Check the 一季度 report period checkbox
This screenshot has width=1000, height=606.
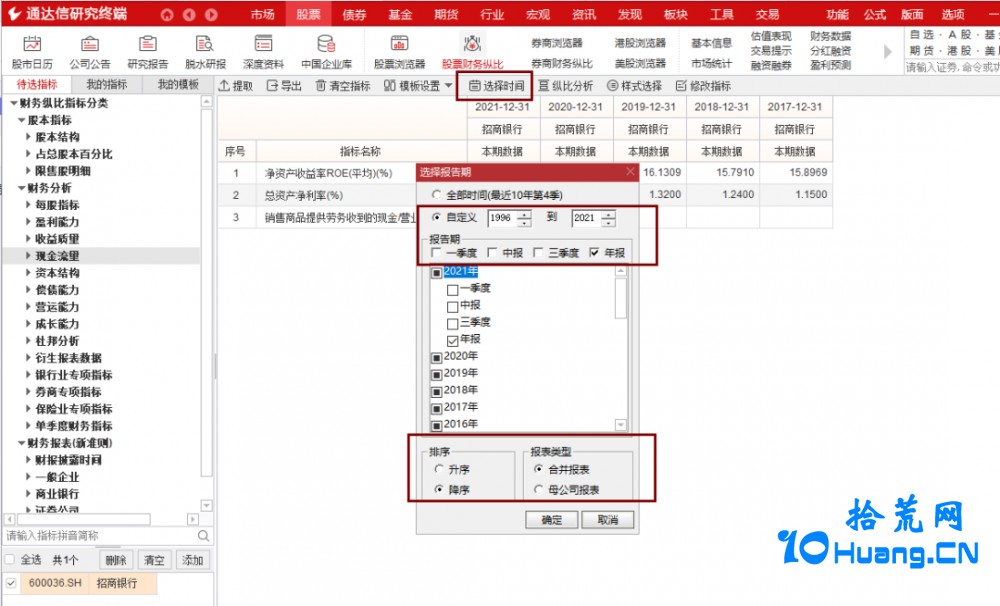tap(436, 253)
